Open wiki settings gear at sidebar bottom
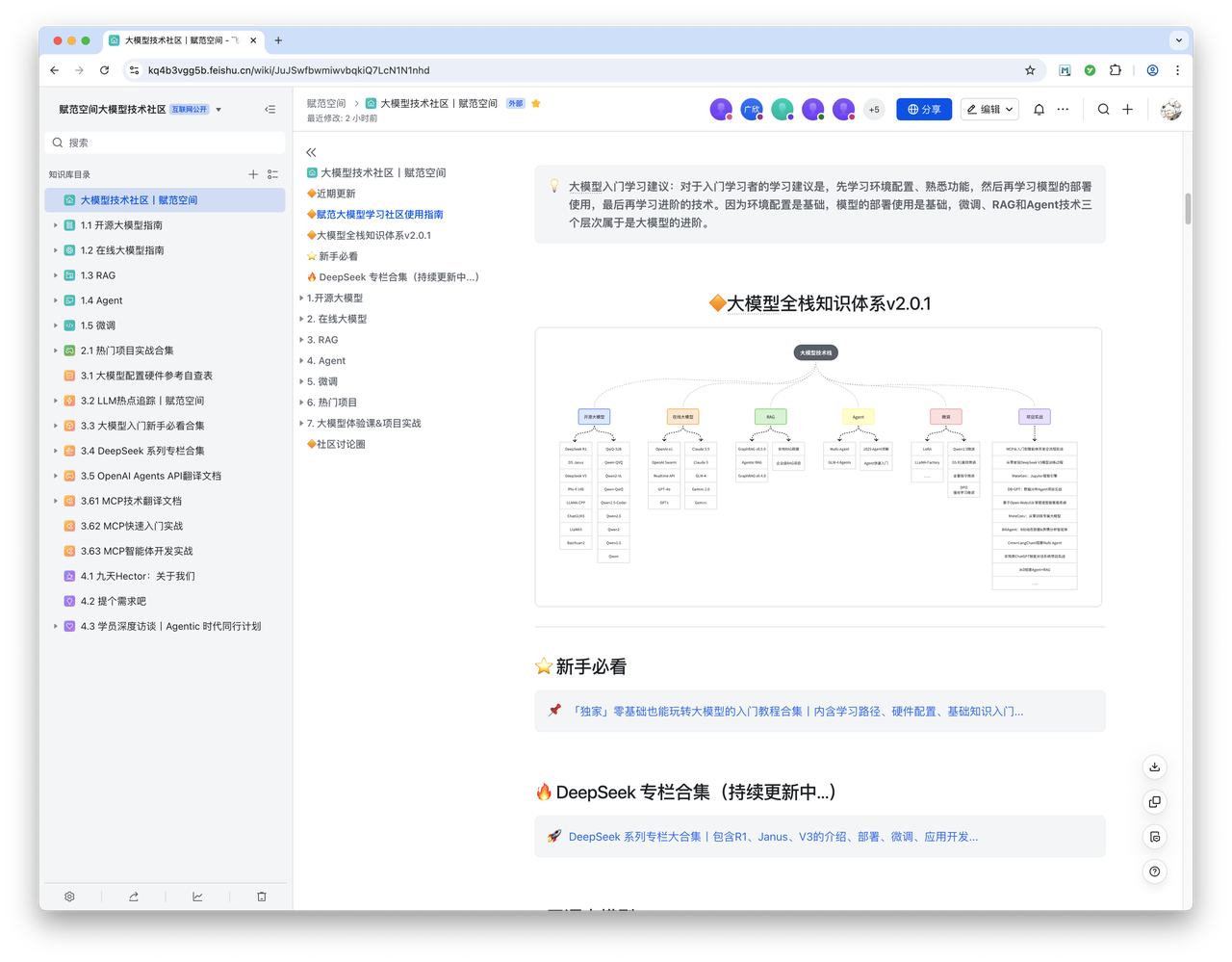Viewport: 1232px width, 962px height. [69, 897]
